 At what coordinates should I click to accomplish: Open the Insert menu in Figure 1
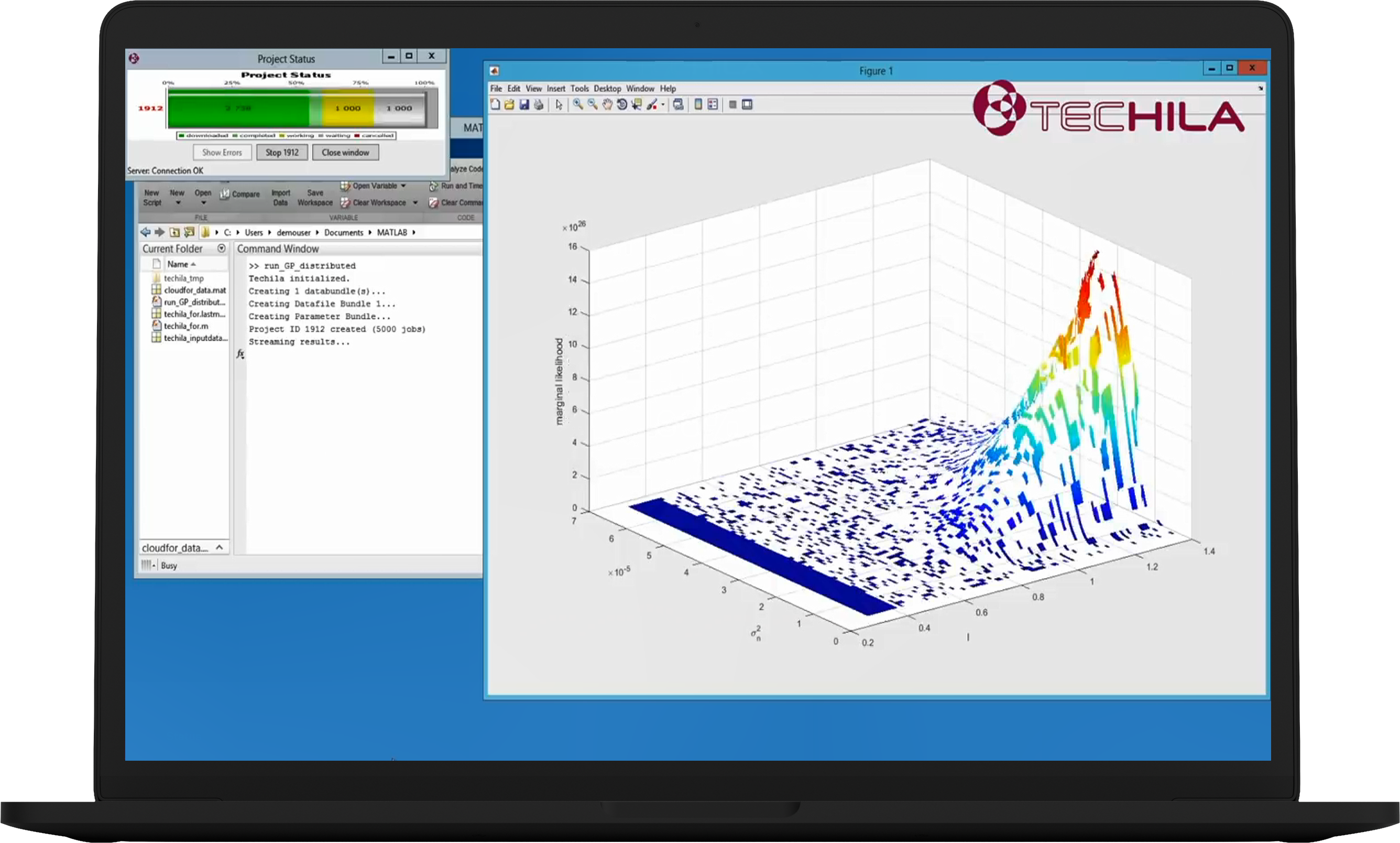point(556,89)
